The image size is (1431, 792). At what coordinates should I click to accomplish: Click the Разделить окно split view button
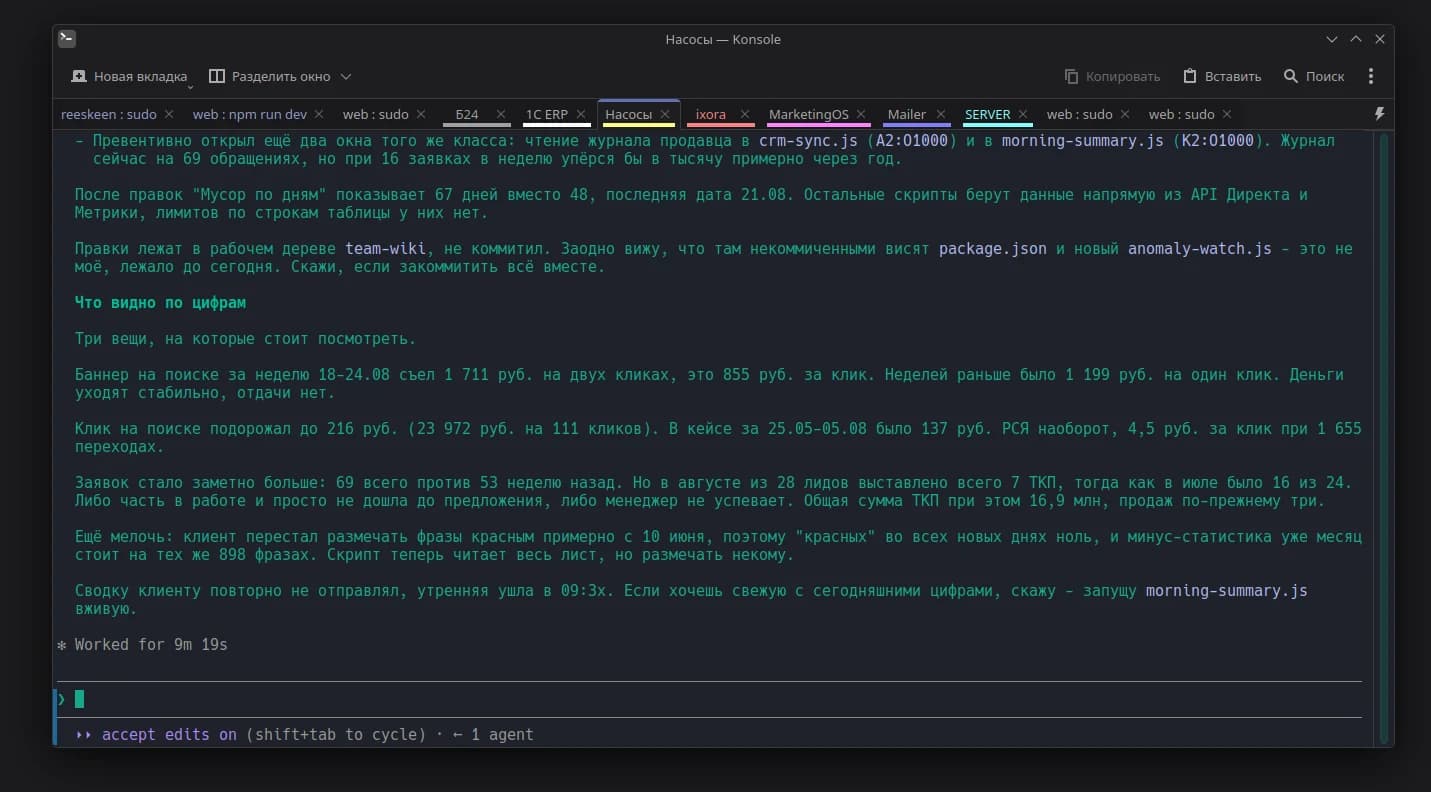(x=269, y=76)
